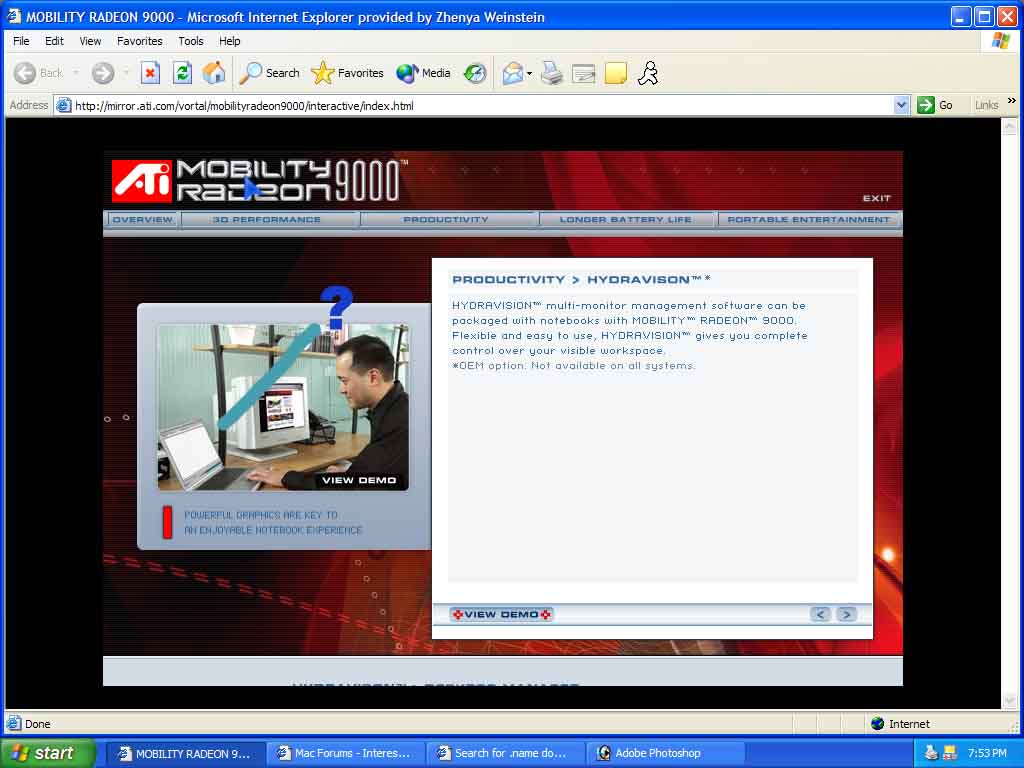Screen dimensions: 1024x768
Task: Open the View menu
Action: 90,41
